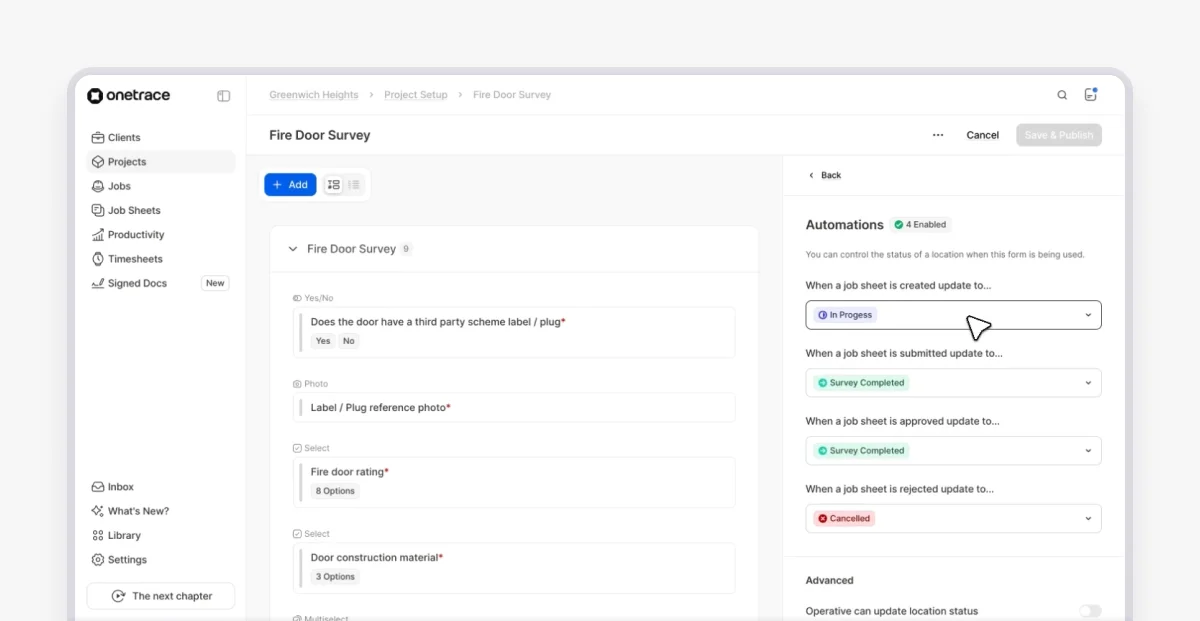Open Signed Docs in the sidebar
The height and width of the screenshot is (621, 1200).
160,283
